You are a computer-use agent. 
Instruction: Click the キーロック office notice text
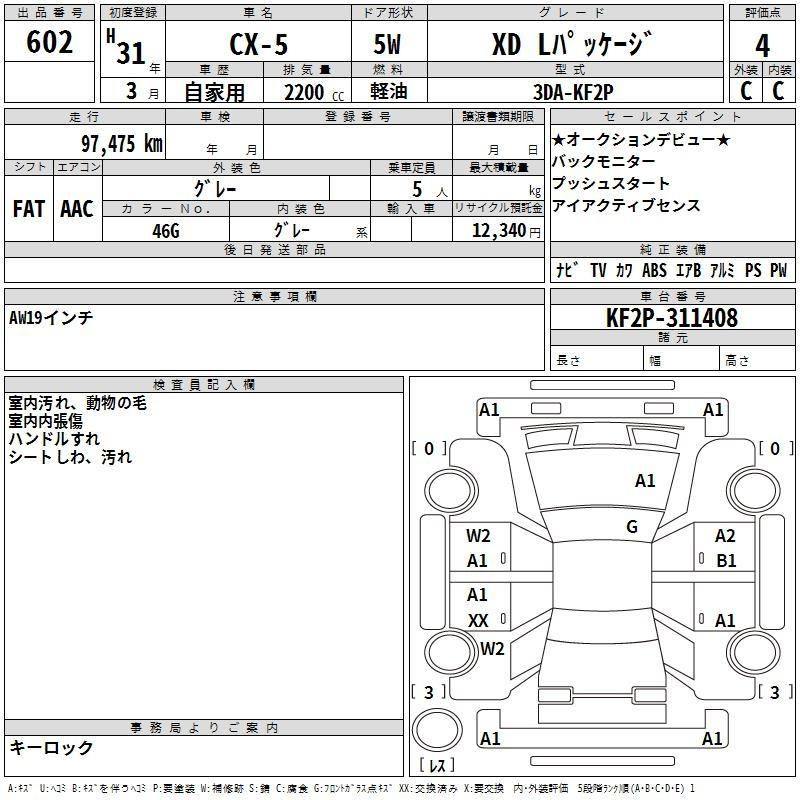[52, 747]
